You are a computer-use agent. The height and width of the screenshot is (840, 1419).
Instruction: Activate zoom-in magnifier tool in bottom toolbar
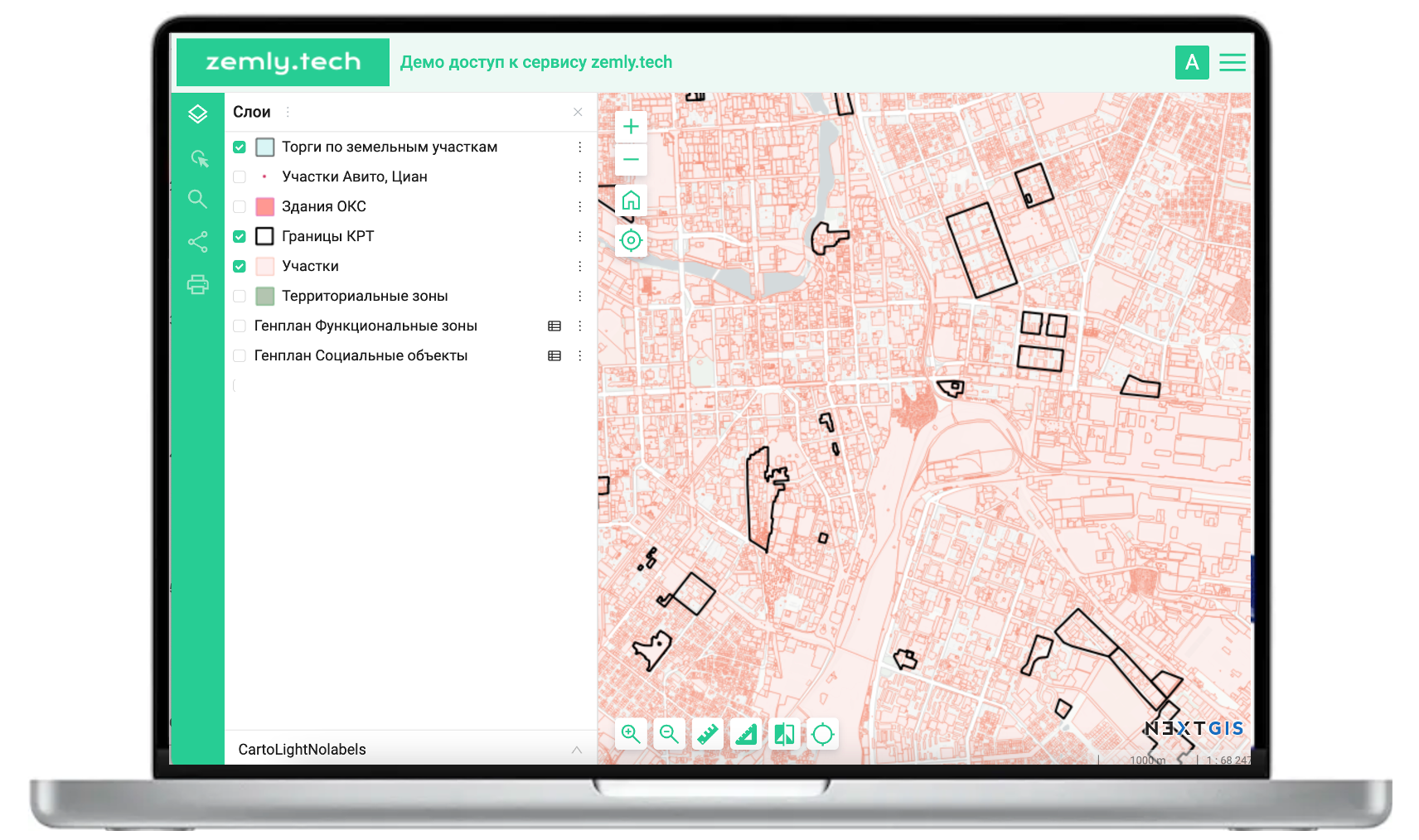(x=631, y=734)
